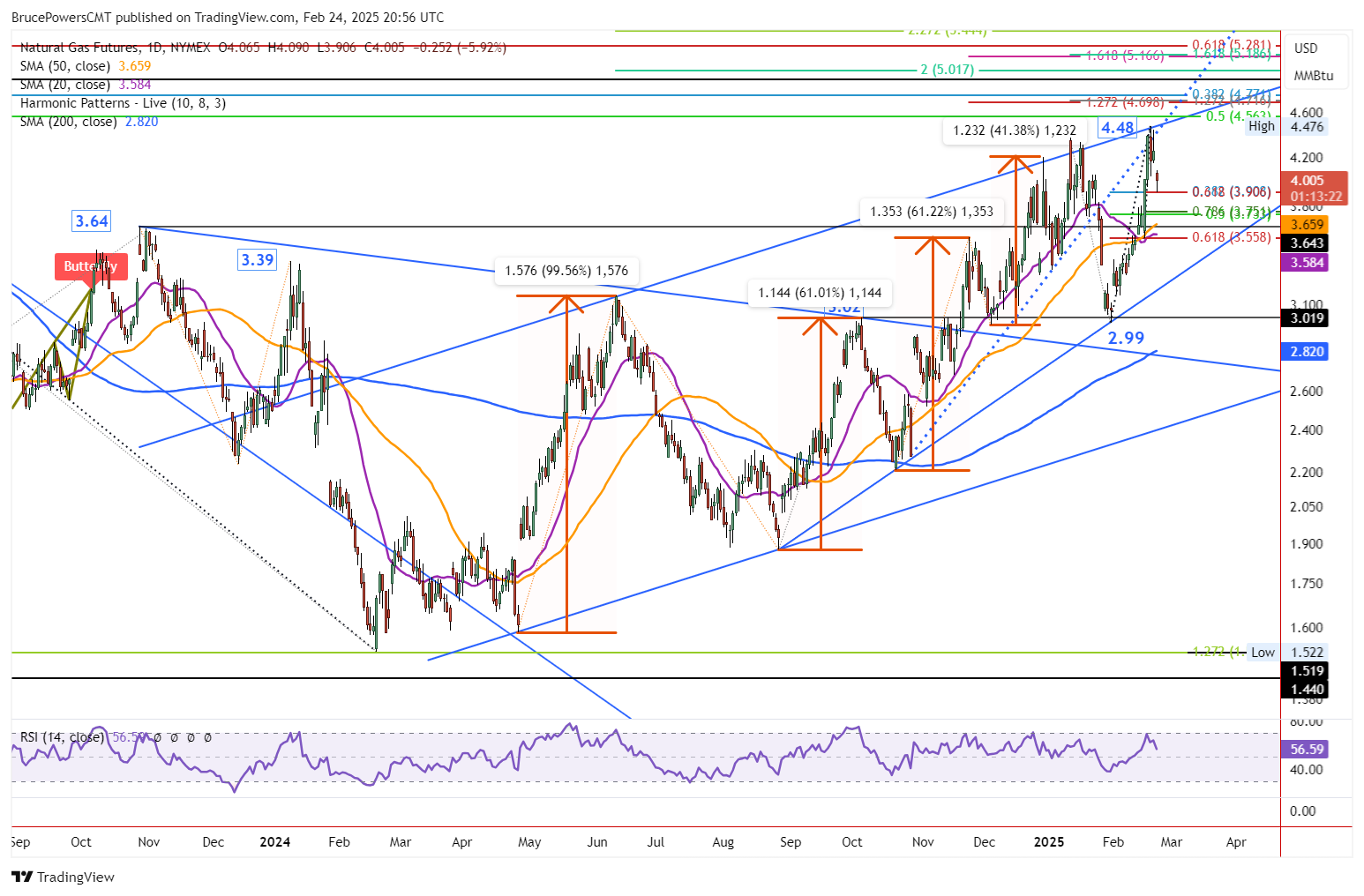Click the 1.272 (4.698) extension label
Viewport: 1364px width, 896px height.
[1125, 102]
